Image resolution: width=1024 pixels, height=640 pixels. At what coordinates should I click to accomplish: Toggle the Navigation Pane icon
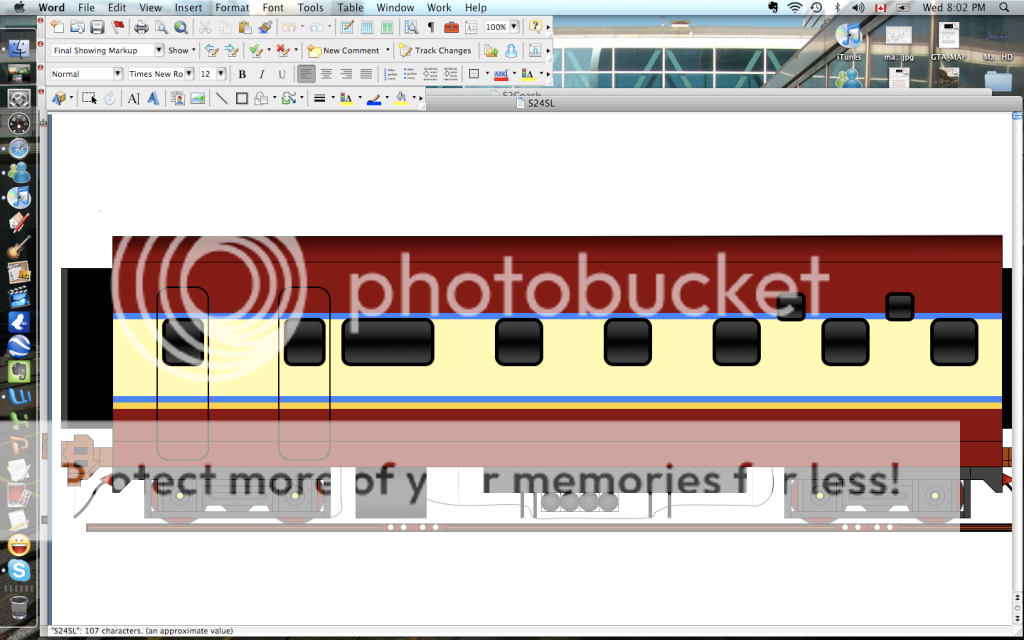[x=411, y=27]
